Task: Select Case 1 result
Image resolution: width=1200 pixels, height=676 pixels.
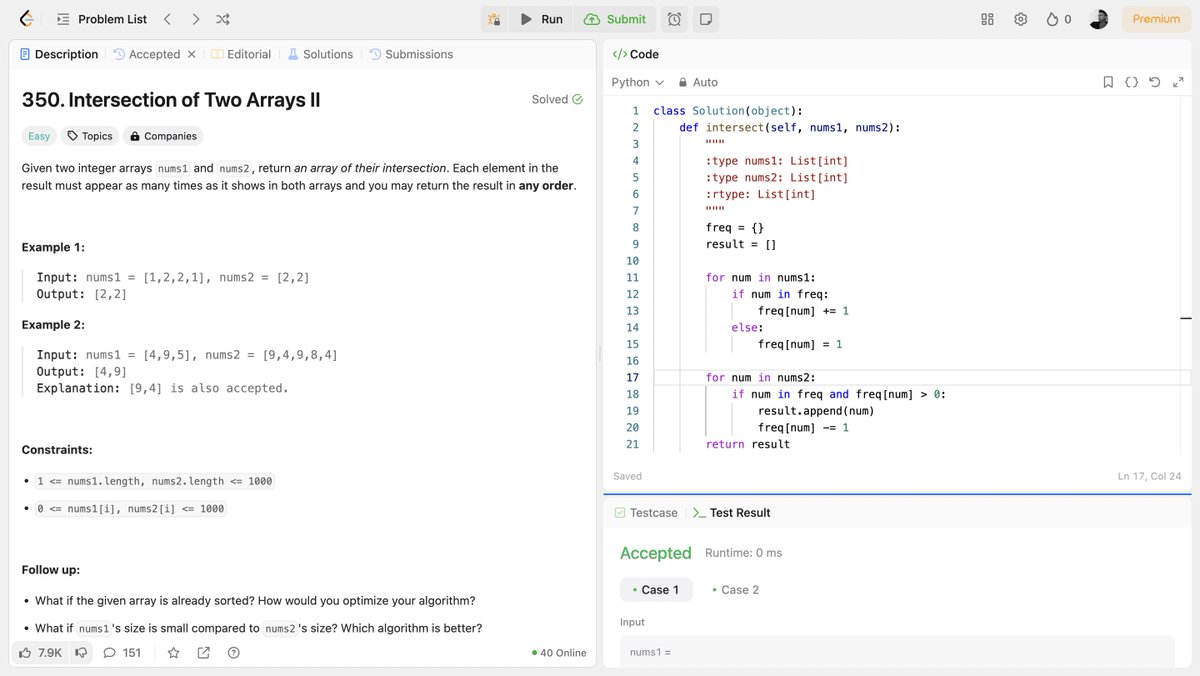Action: coord(655,590)
